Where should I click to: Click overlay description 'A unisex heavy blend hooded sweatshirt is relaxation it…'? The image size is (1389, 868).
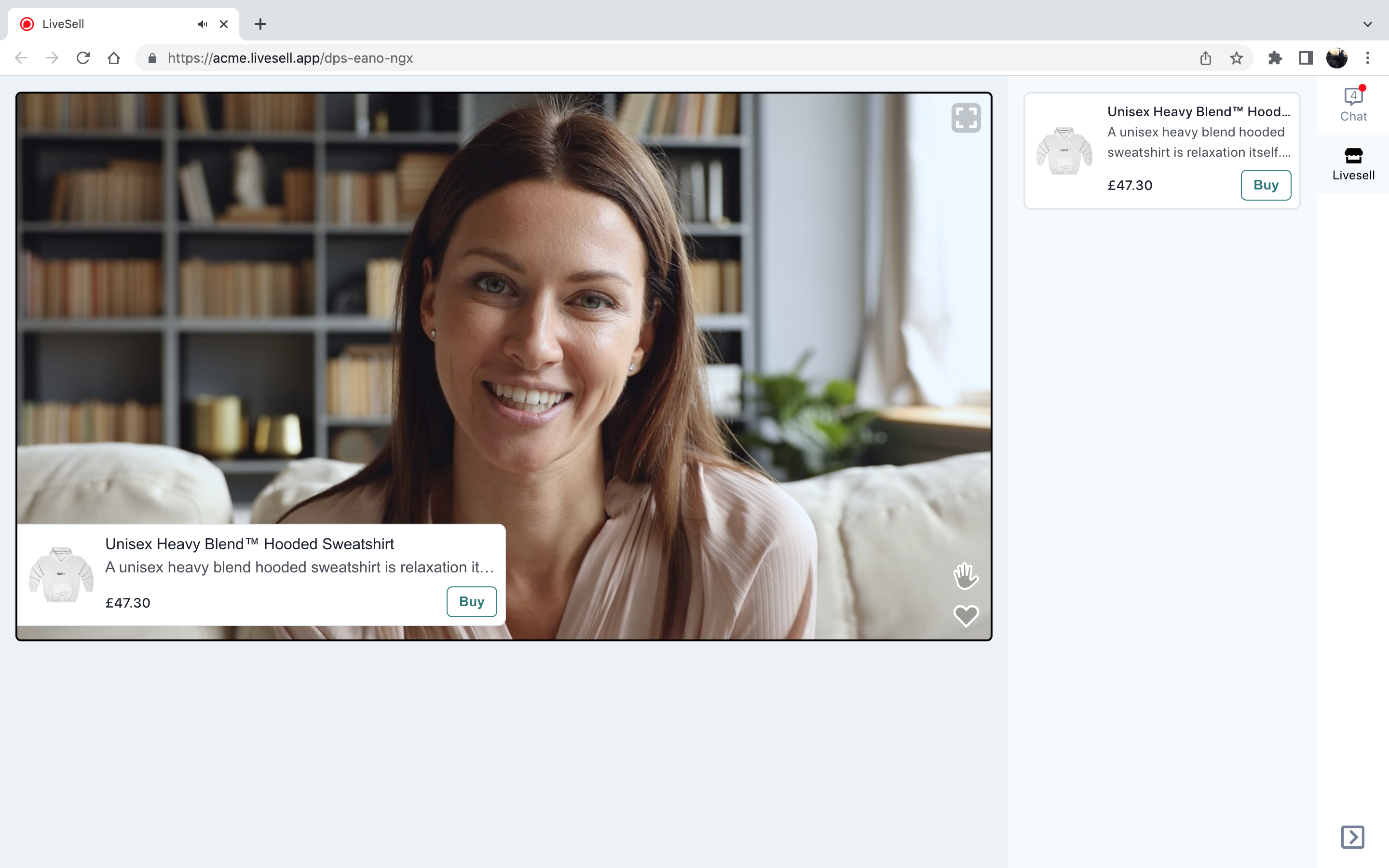pyautogui.click(x=300, y=567)
